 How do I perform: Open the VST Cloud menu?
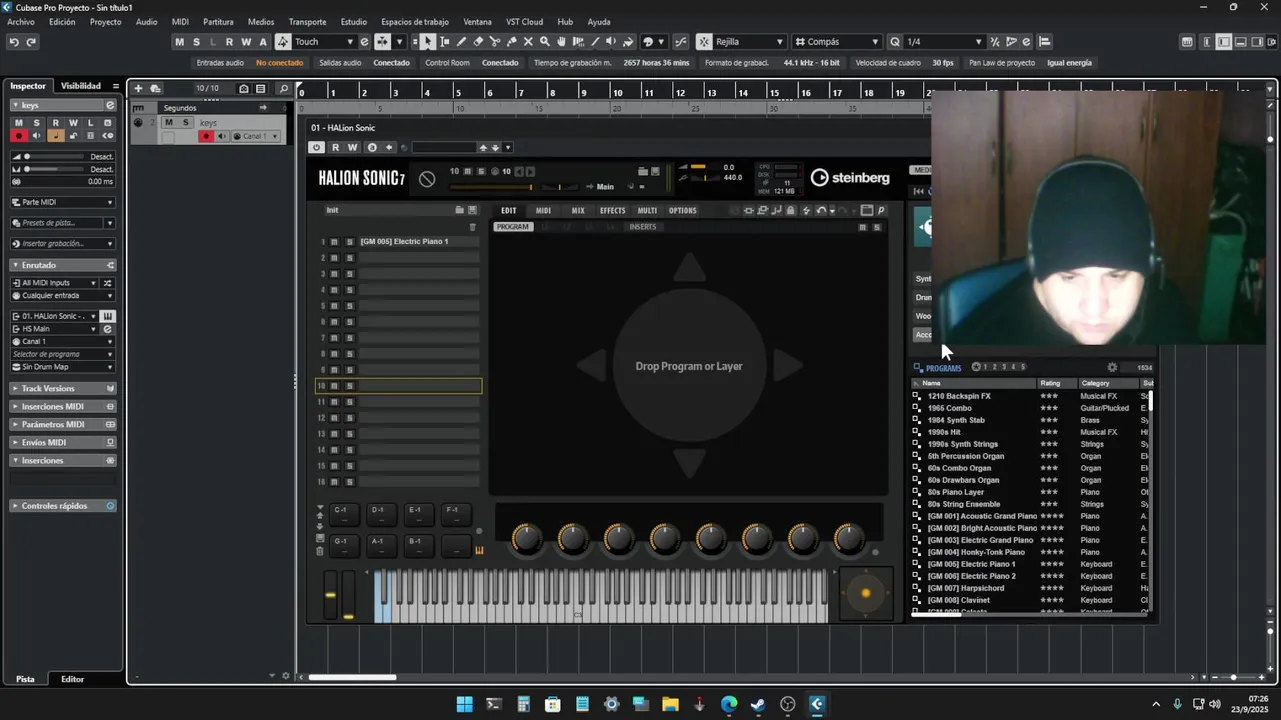point(524,22)
